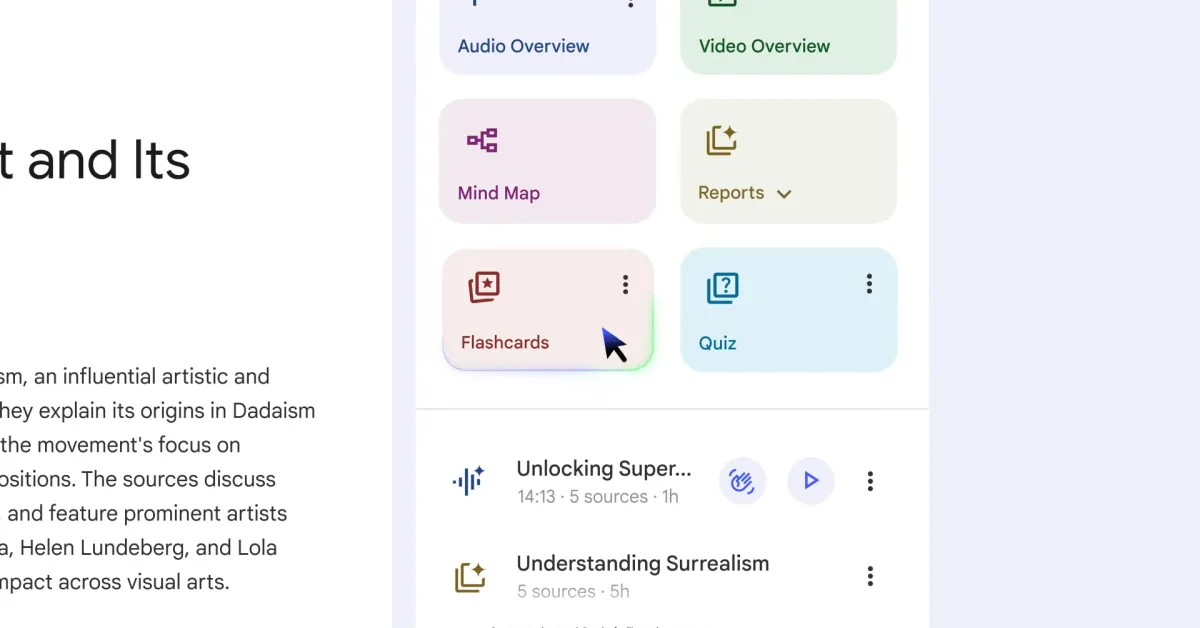Viewport: 1200px width, 628px height.
Task: Open the Mind Map tool
Action: pyautogui.click(x=547, y=160)
